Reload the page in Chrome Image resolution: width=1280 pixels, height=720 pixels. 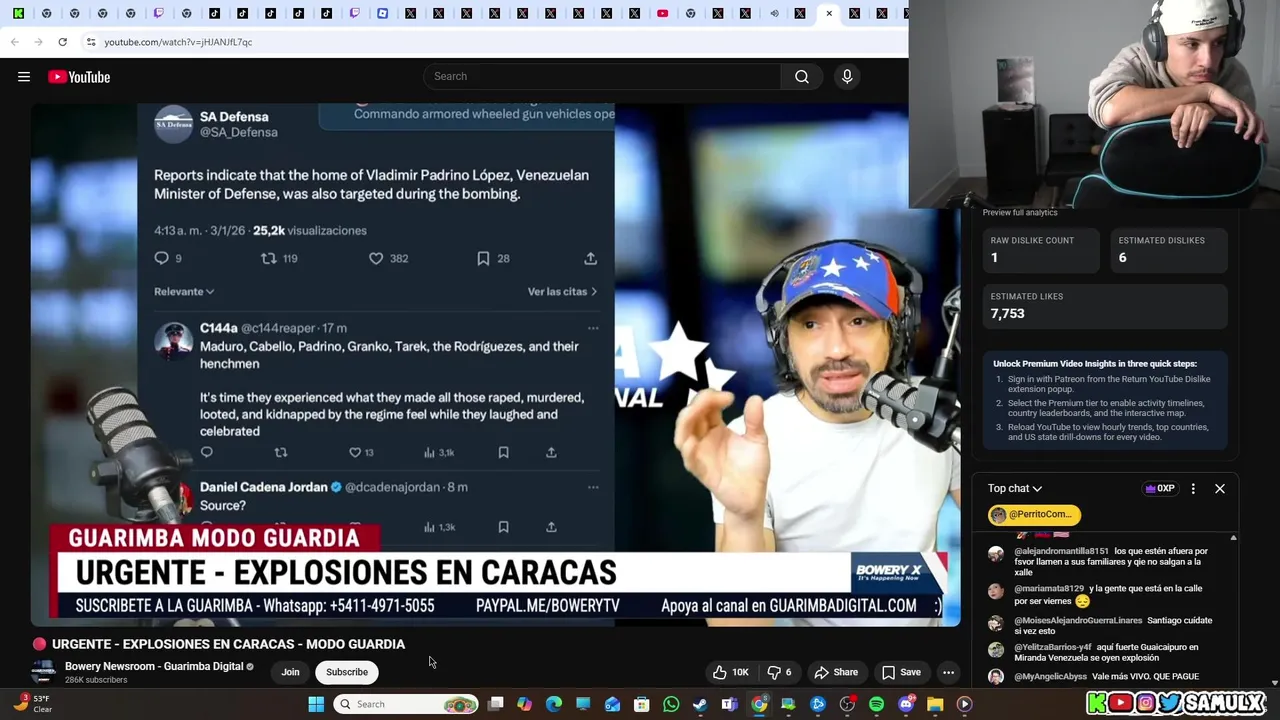62,42
